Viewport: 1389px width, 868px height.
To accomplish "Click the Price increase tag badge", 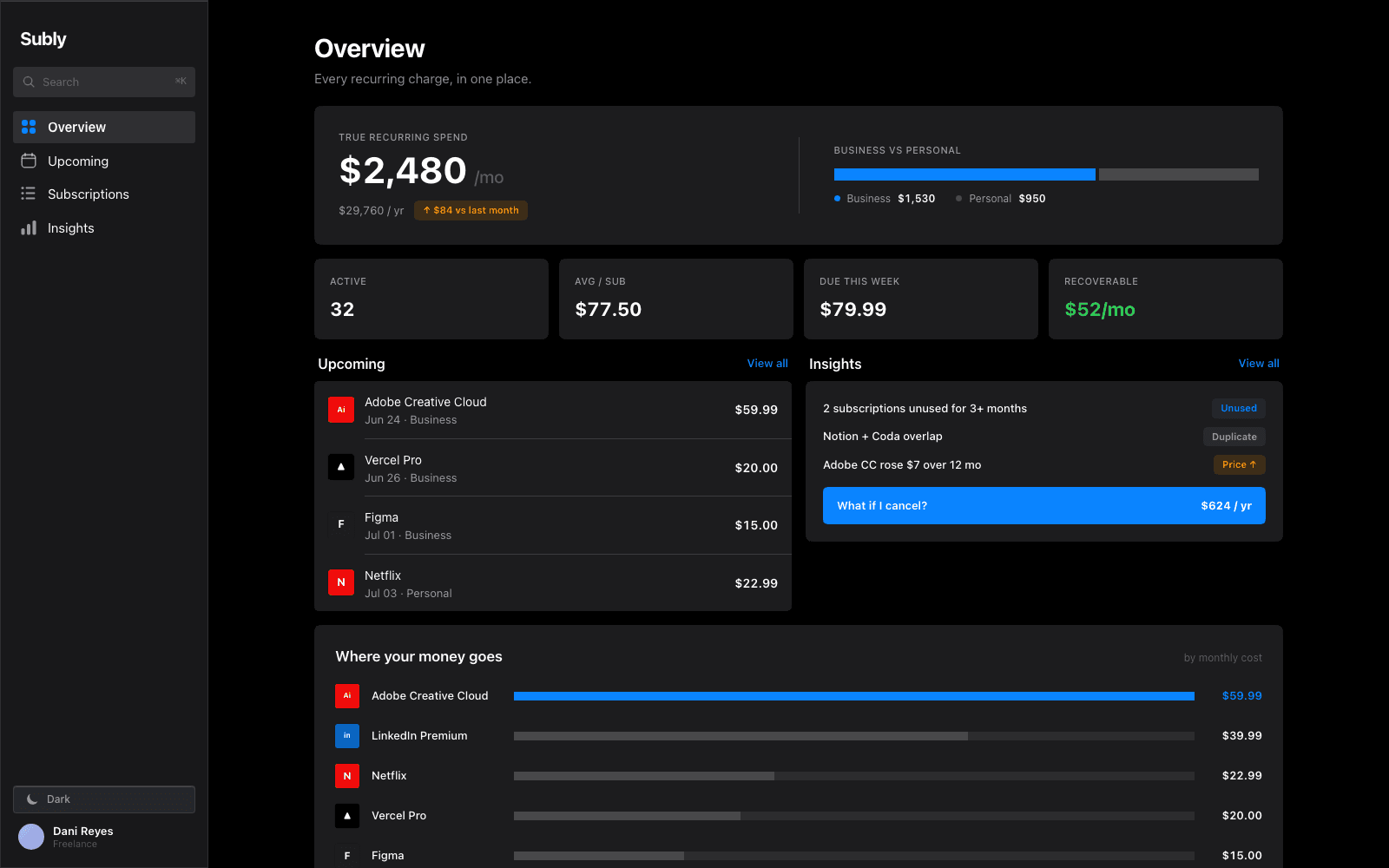I will [x=1240, y=464].
